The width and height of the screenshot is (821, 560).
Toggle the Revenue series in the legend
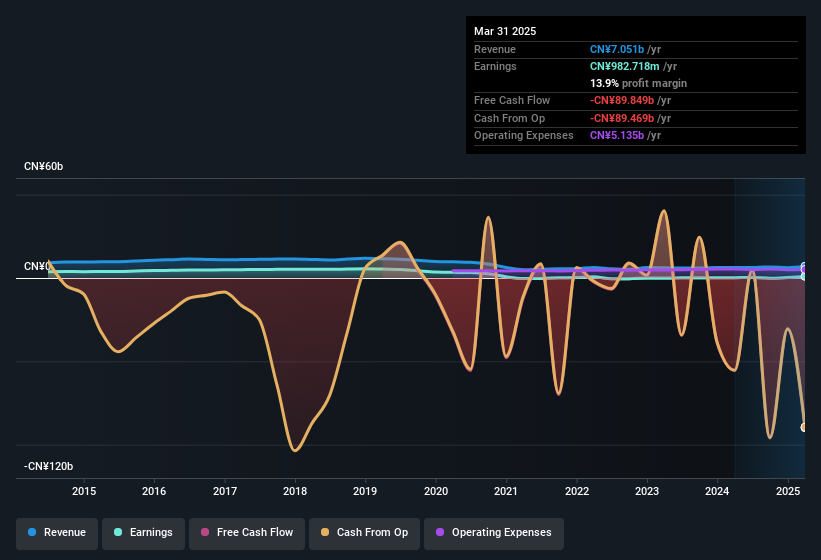(x=57, y=533)
